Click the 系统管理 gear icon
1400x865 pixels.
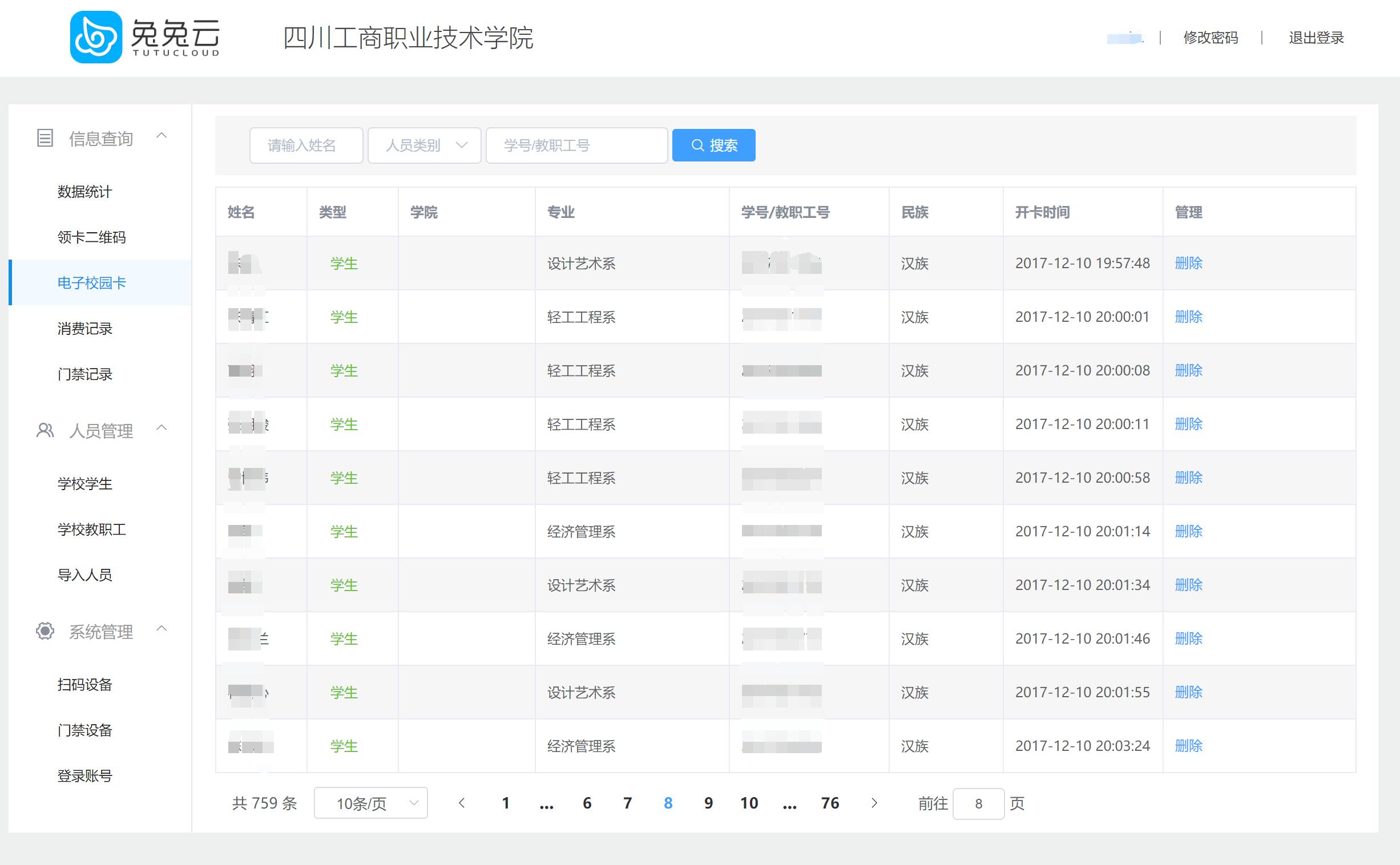click(45, 631)
